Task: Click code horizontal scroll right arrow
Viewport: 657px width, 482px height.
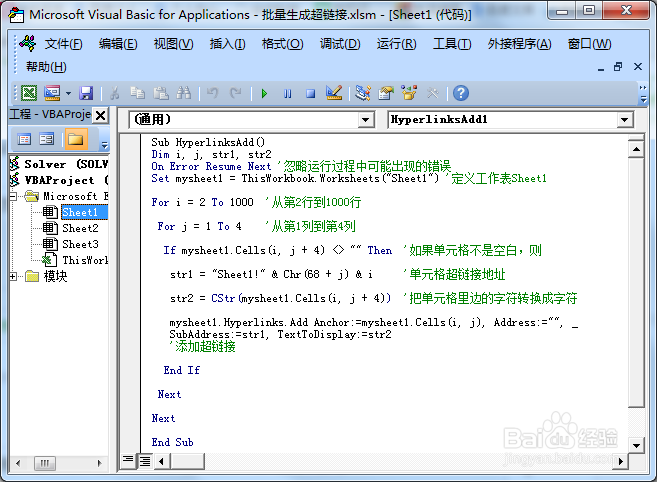Action: click(621, 461)
